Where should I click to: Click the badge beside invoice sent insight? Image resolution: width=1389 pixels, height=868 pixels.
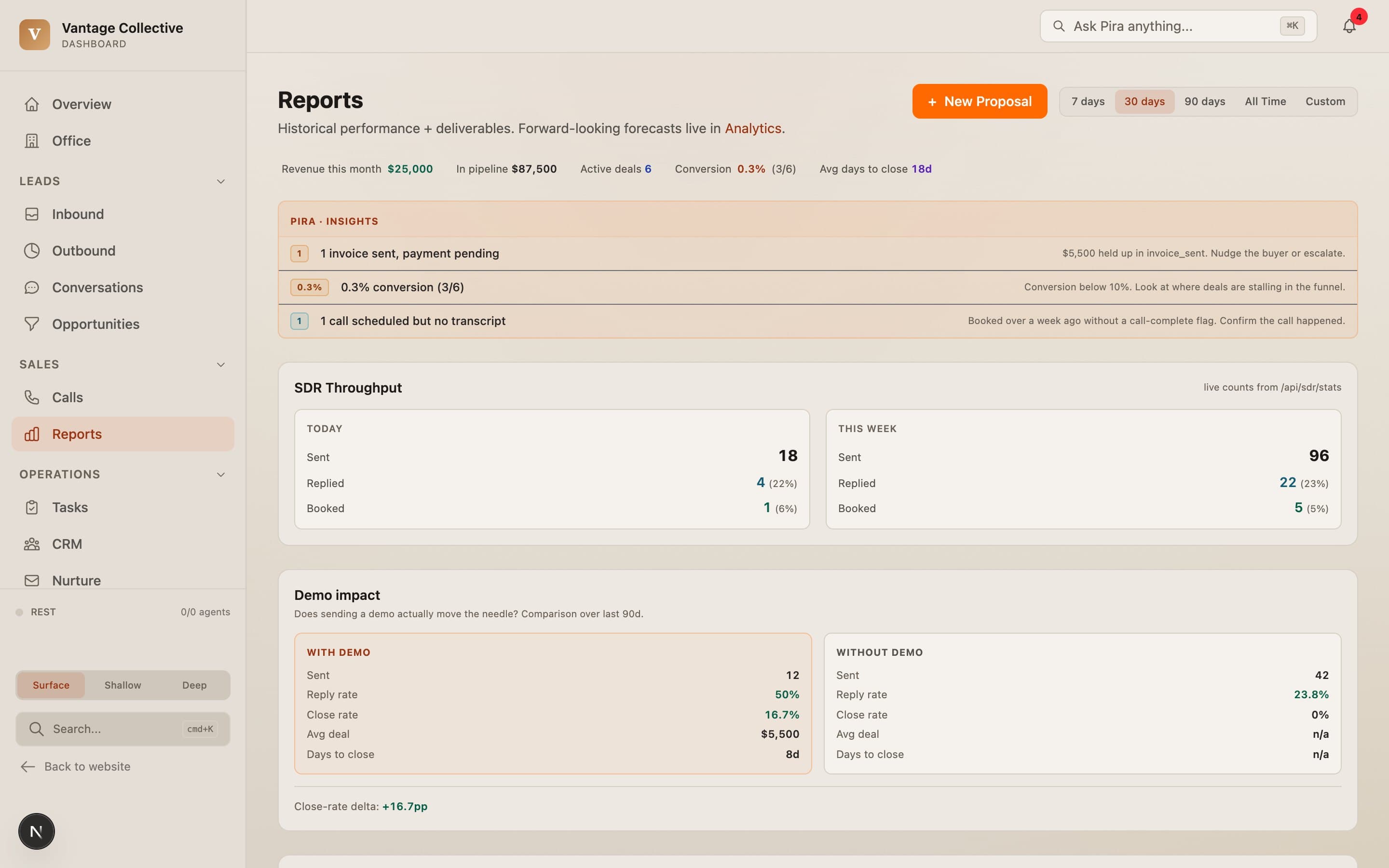click(x=299, y=253)
